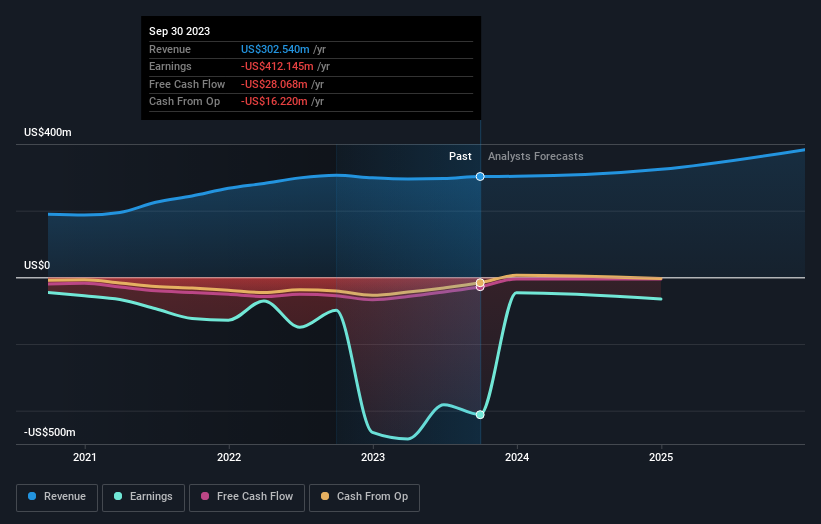The width and height of the screenshot is (821, 524).
Task: Toggle the Revenue series legend button
Action: (57, 497)
